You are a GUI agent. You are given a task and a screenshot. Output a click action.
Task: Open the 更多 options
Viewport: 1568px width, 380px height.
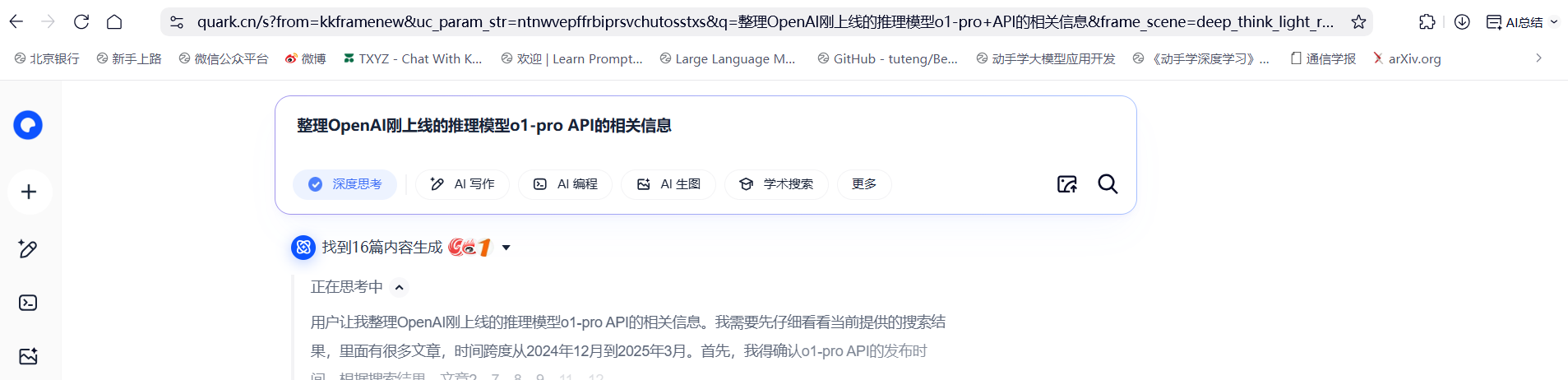864,184
